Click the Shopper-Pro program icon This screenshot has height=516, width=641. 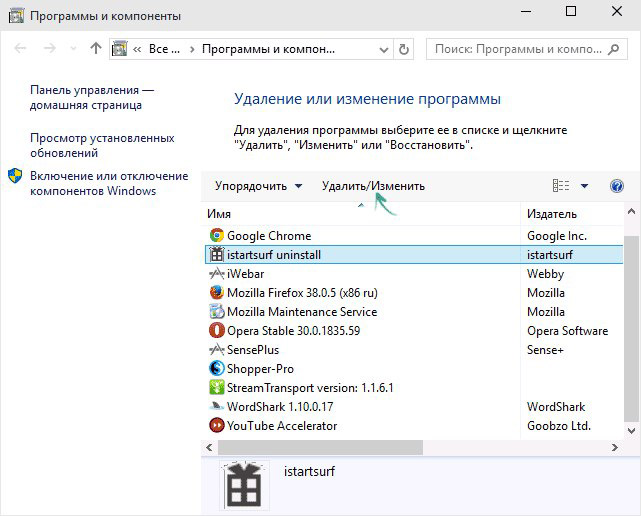click(x=215, y=369)
